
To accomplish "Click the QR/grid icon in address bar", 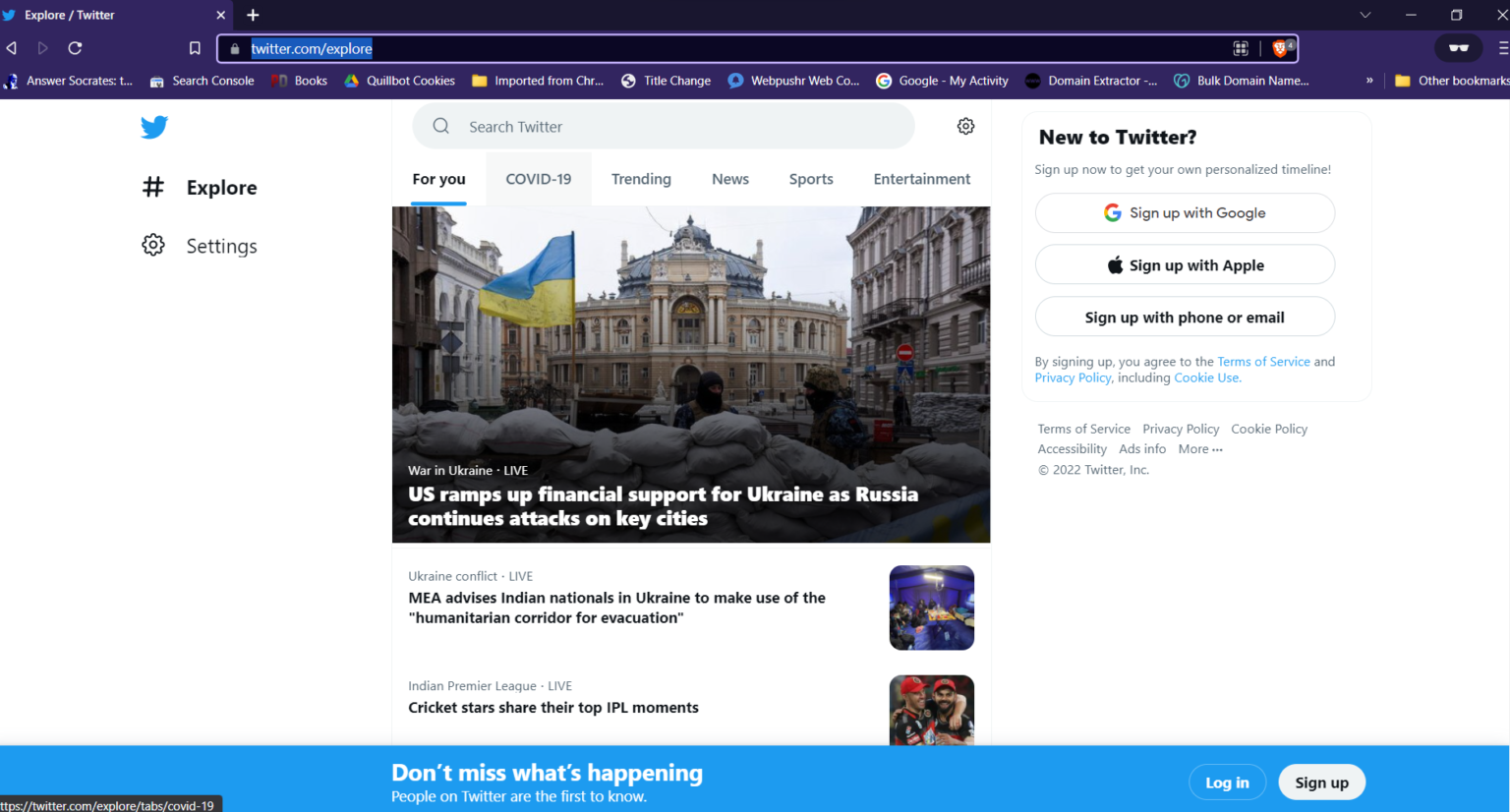I will pyautogui.click(x=1241, y=48).
